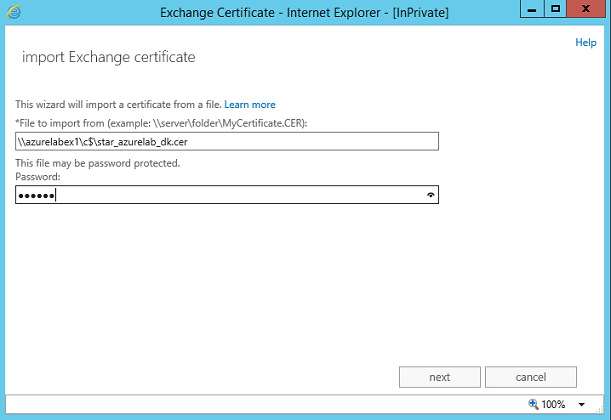The image size is (611, 420).
Task: Click the File to import from label
Action: tap(161, 123)
